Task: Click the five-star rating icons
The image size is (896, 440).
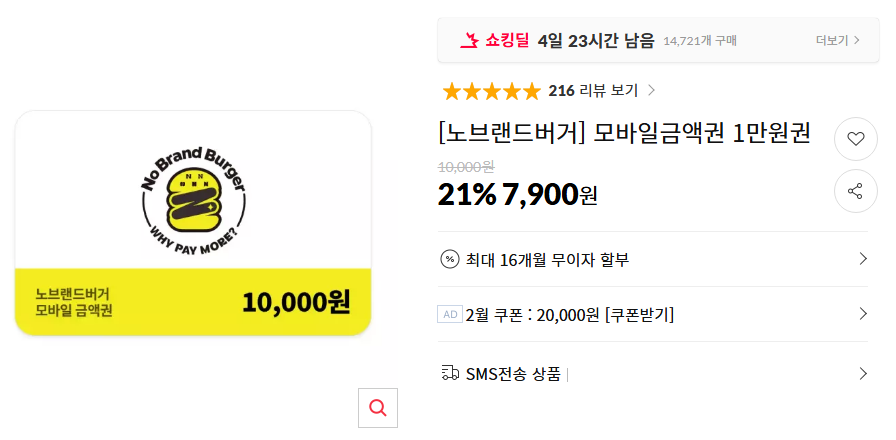Action: pyautogui.click(x=491, y=91)
